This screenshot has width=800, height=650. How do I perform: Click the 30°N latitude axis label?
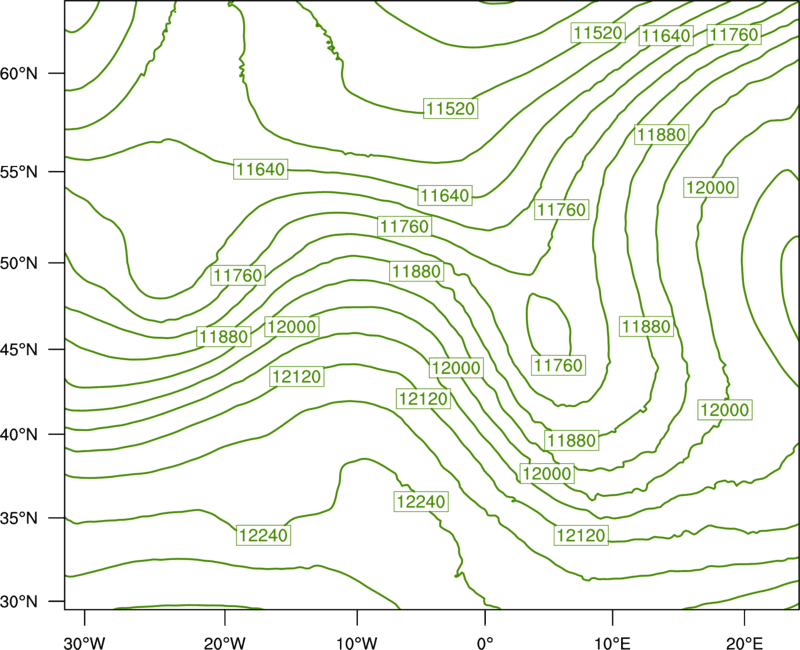click(x=19, y=602)
